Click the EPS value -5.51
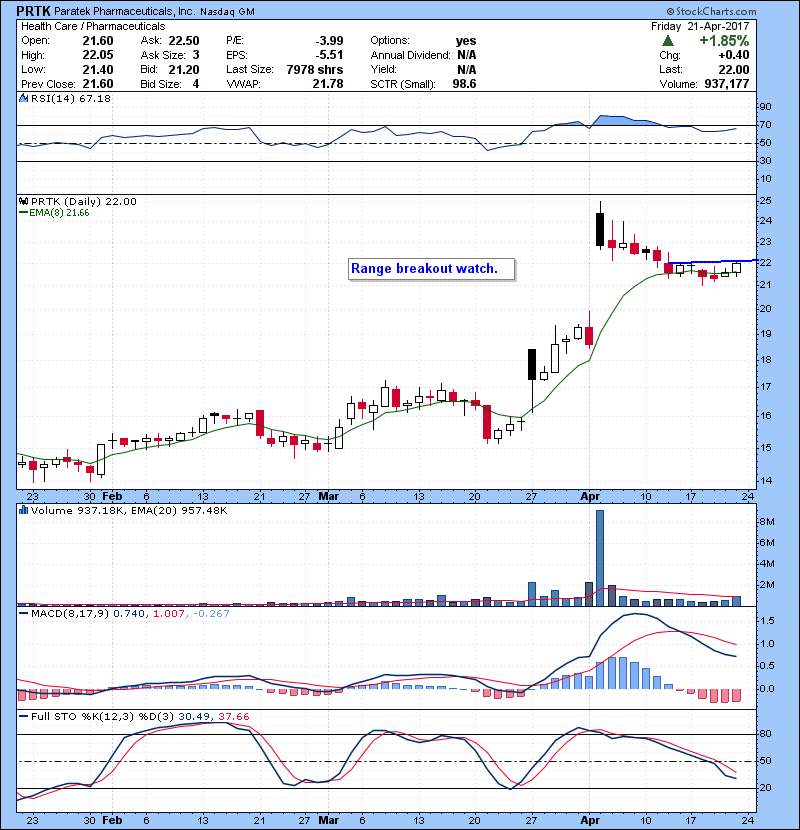Screen dimensions: 800x830 329,55
